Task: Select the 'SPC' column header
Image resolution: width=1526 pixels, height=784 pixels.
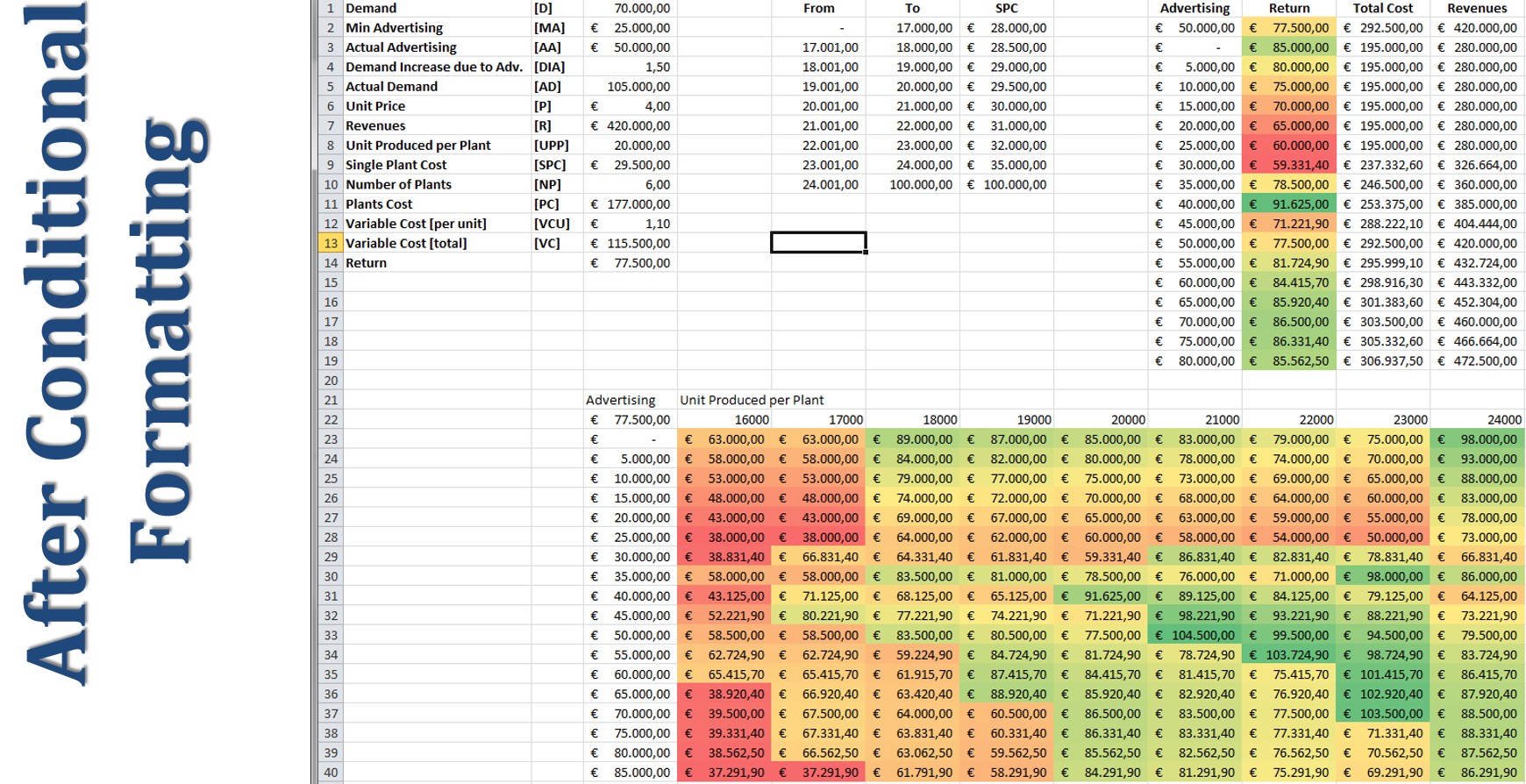Action: coord(1007,8)
